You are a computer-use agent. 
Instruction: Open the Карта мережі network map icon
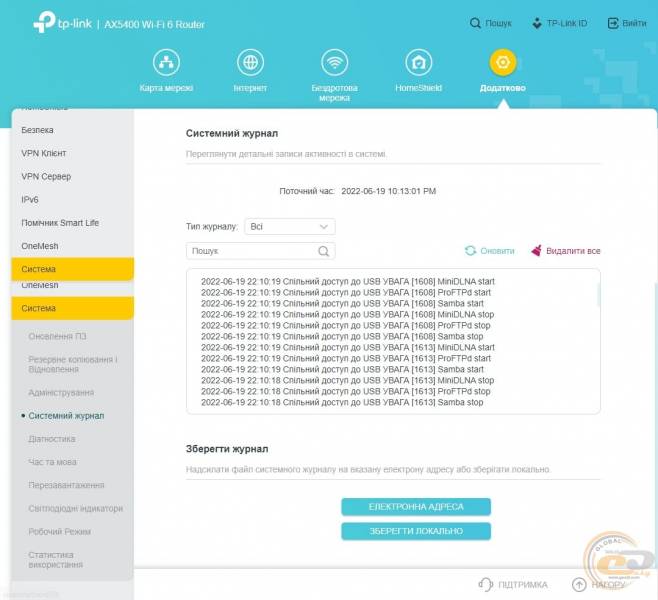(167, 63)
